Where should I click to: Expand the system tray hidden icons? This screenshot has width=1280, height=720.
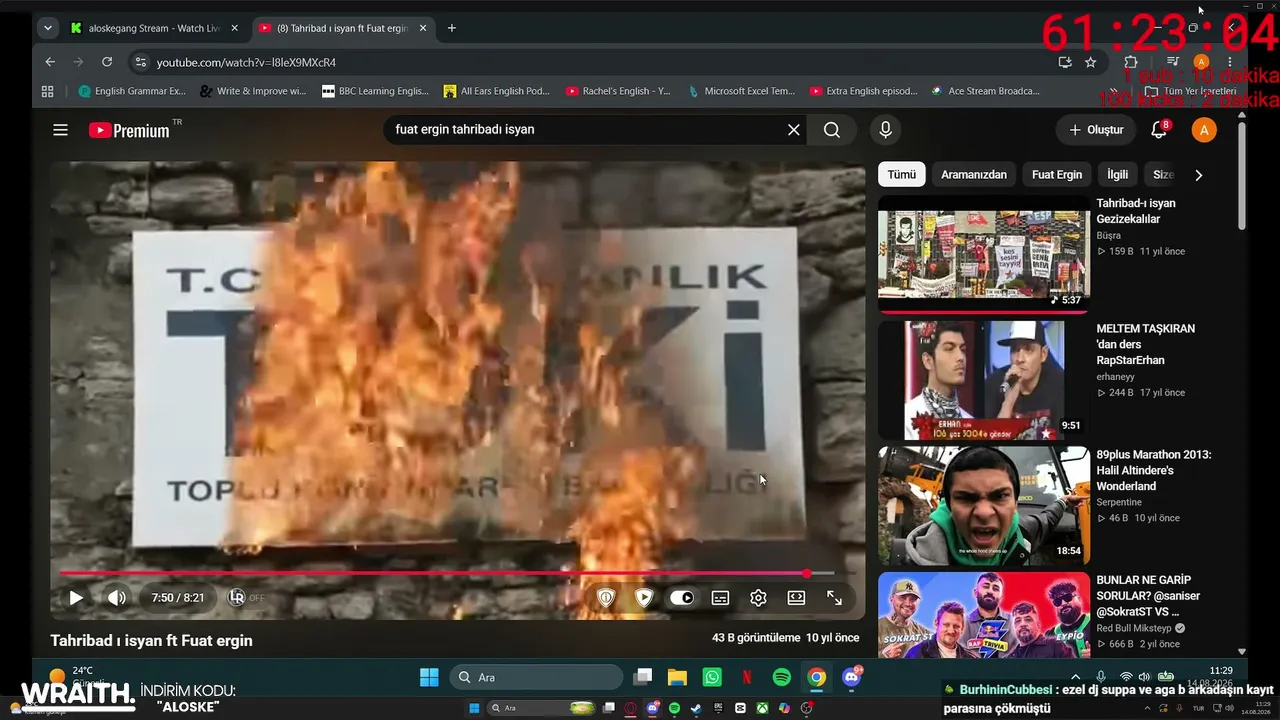pos(1077,678)
